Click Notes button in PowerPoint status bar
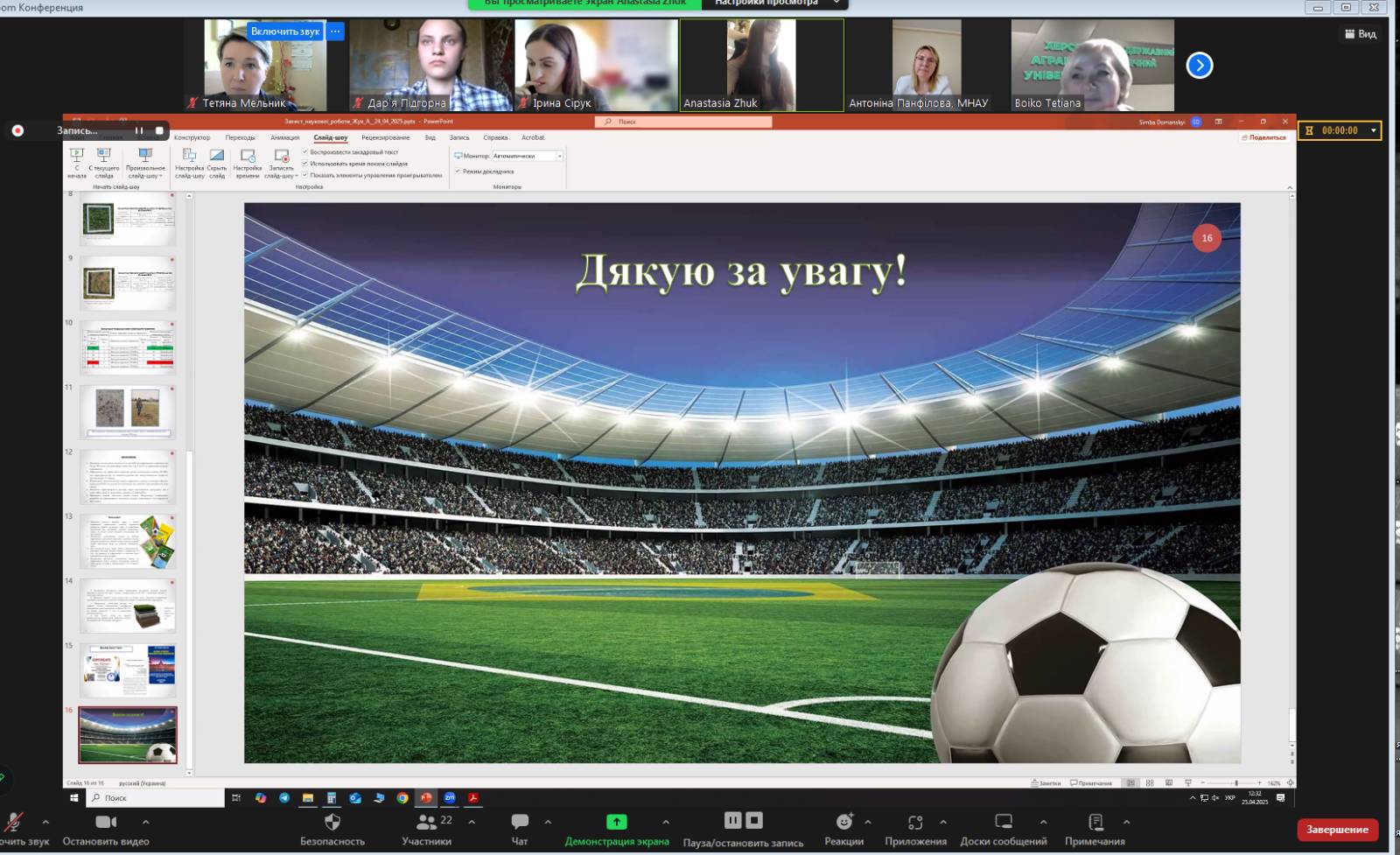Screen dimensions: 1400x855 (1046, 783)
